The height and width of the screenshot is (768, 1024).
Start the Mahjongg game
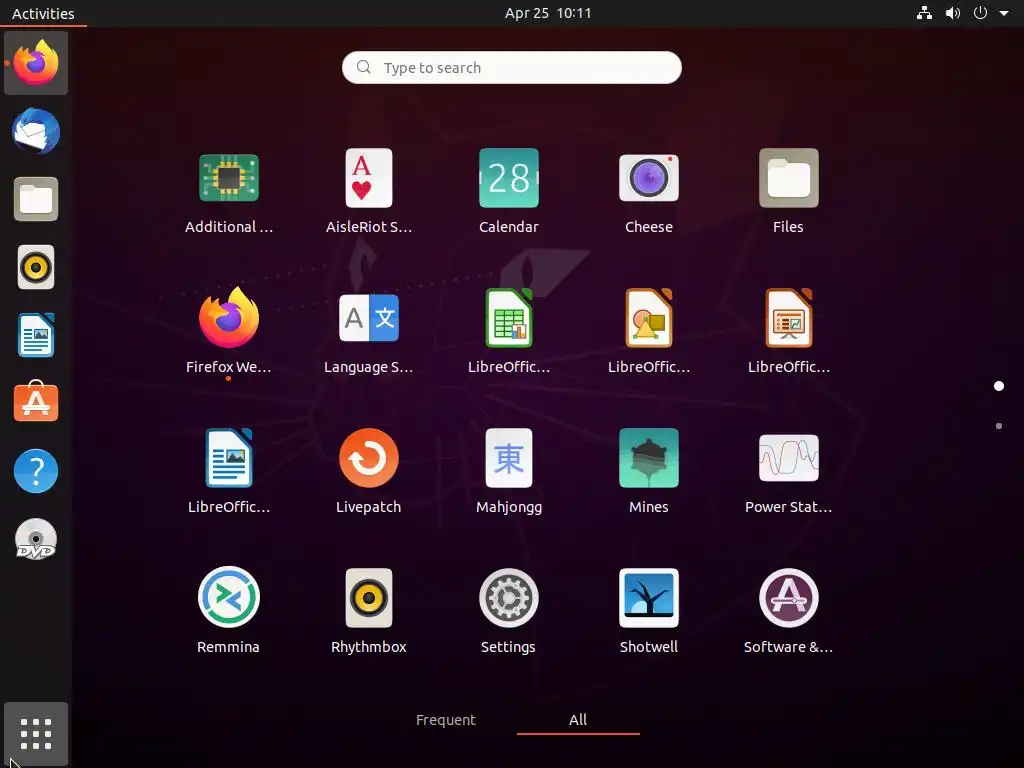(x=509, y=458)
